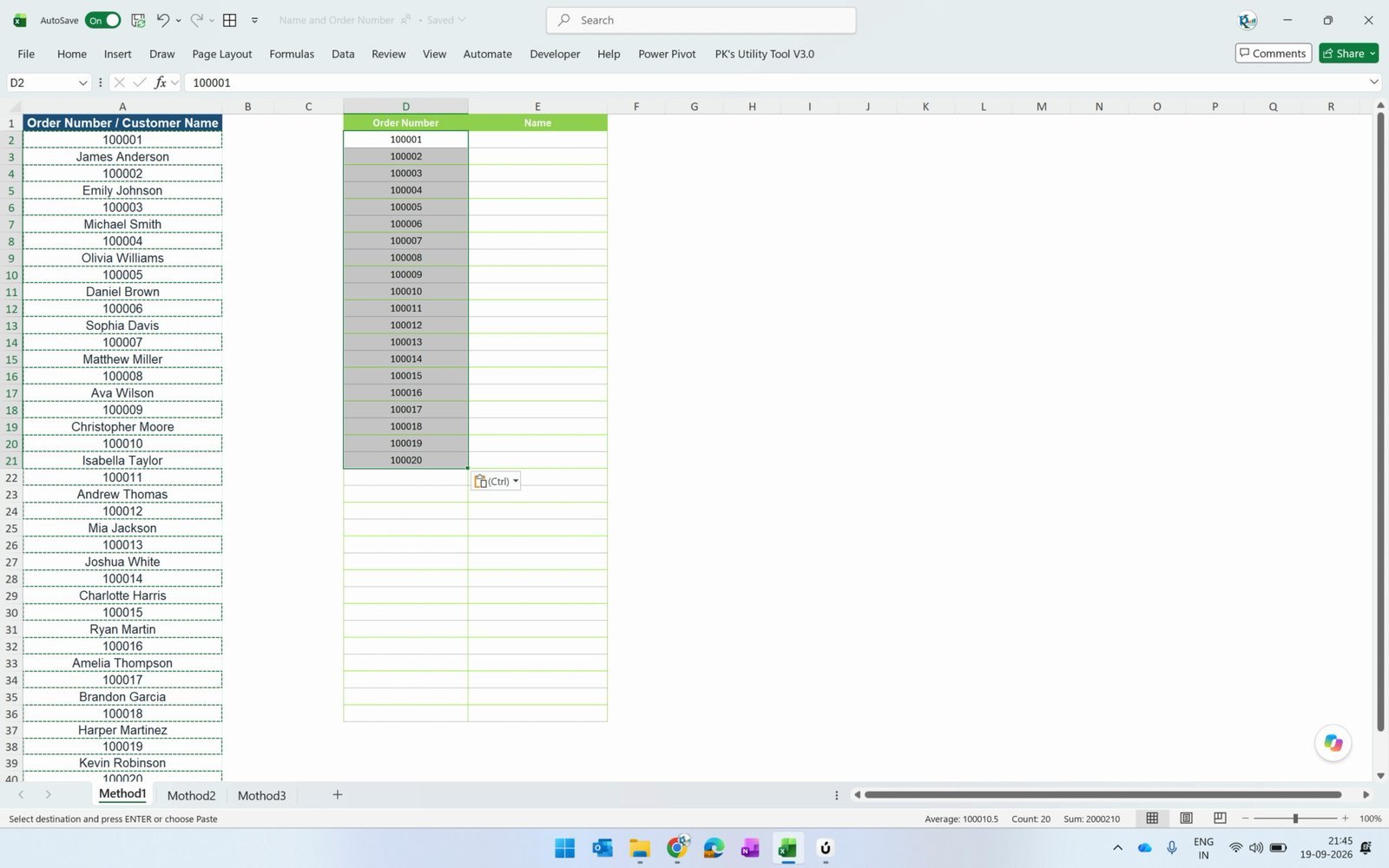
Task: Click the zoom slider handle
Action: pyautogui.click(x=1295, y=819)
